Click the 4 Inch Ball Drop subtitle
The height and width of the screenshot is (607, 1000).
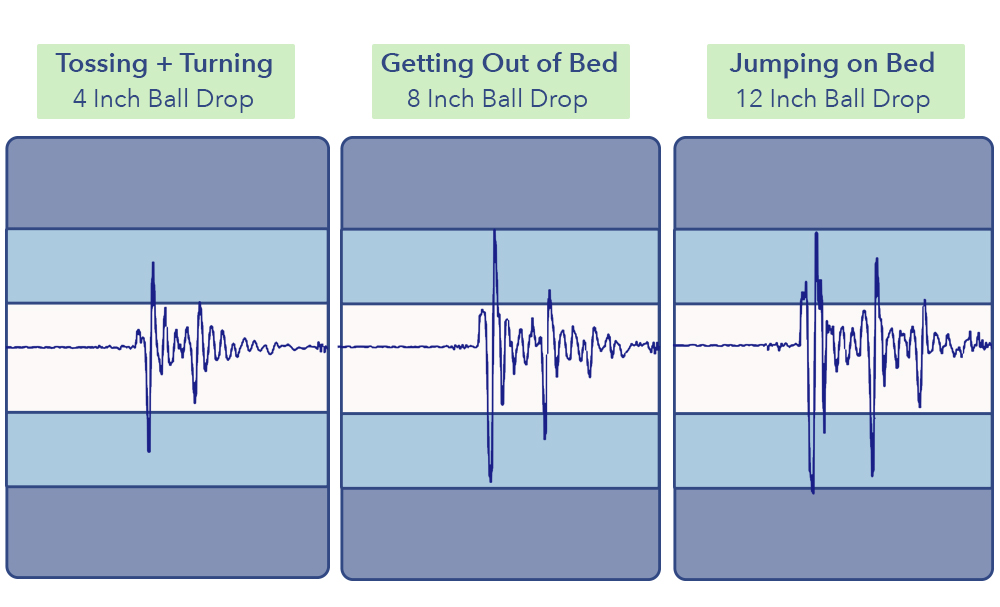pyautogui.click(x=163, y=99)
